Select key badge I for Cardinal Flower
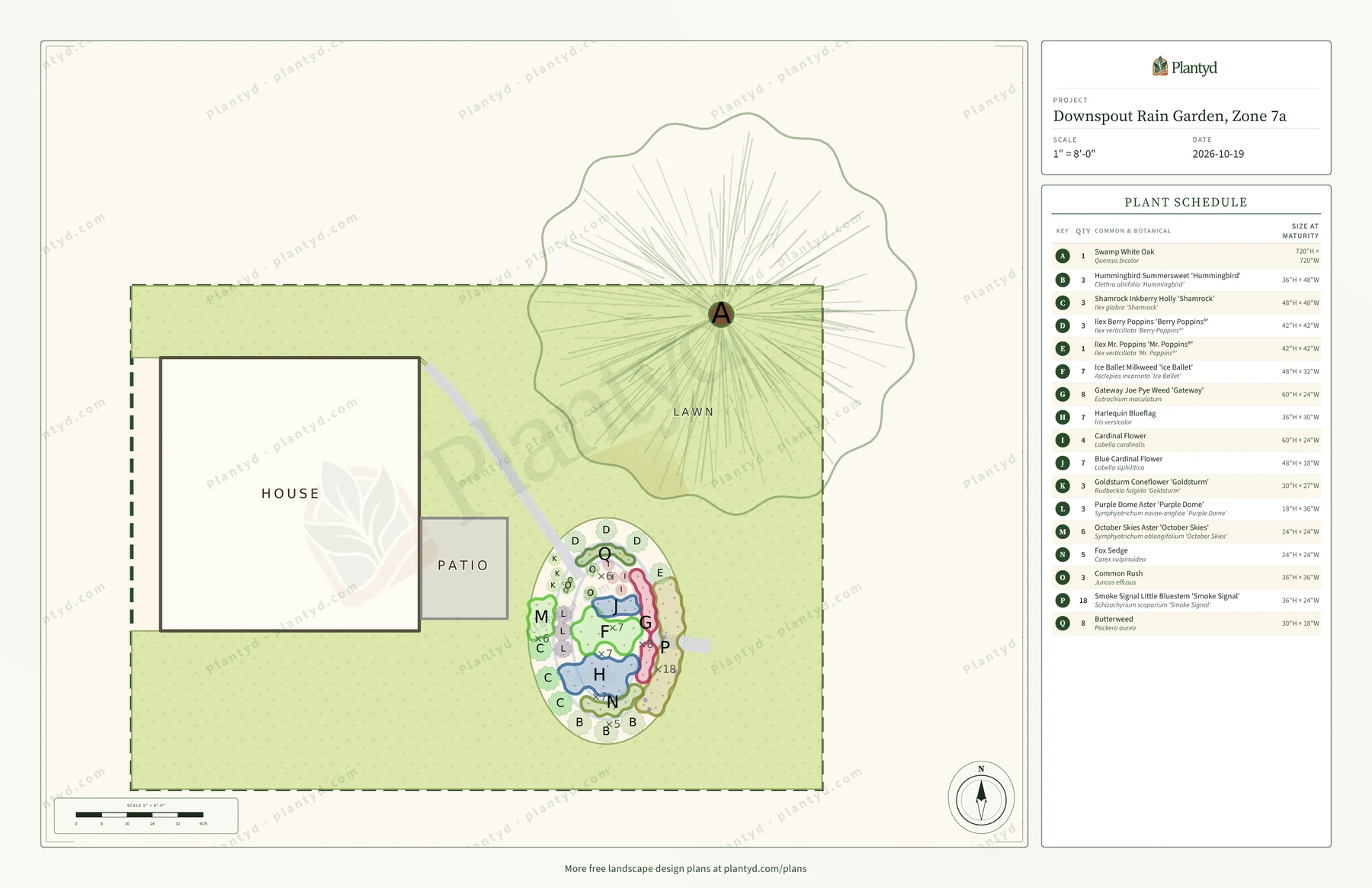 pos(1063,440)
